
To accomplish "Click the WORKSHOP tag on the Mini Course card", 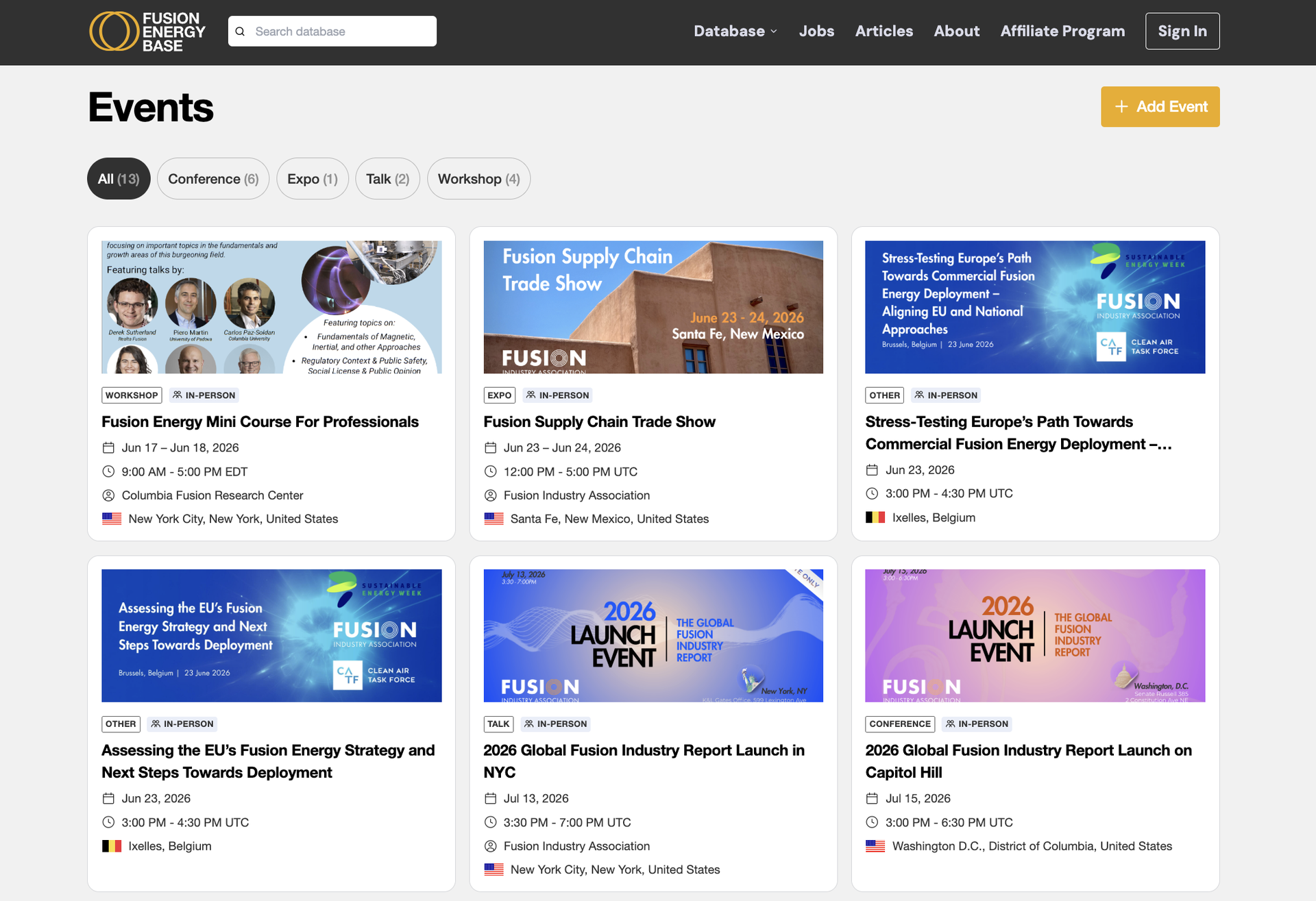I will (132, 395).
